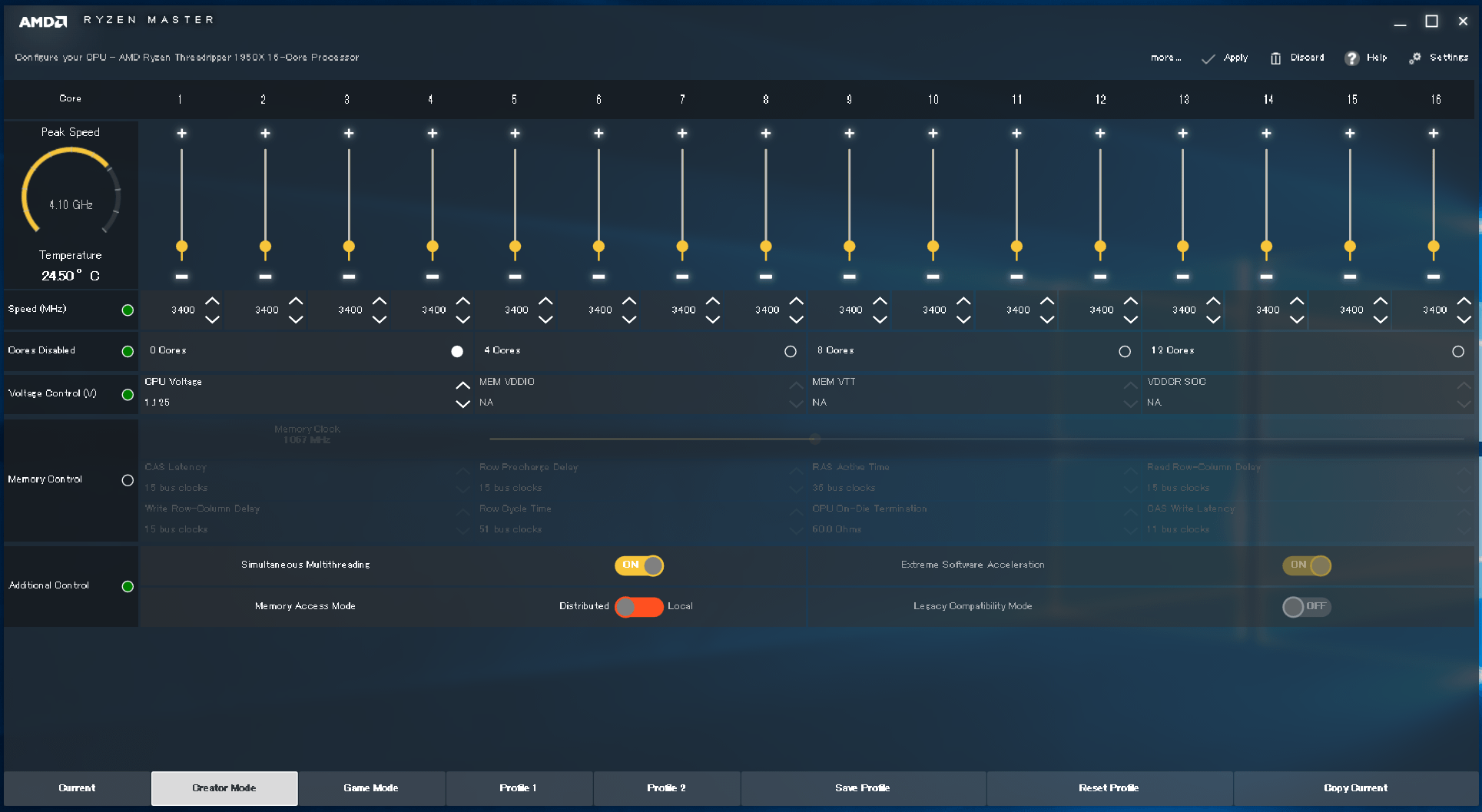Click the minus icon below core 13 slider
Viewport: 1482px width, 812px height.
point(1182,276)
